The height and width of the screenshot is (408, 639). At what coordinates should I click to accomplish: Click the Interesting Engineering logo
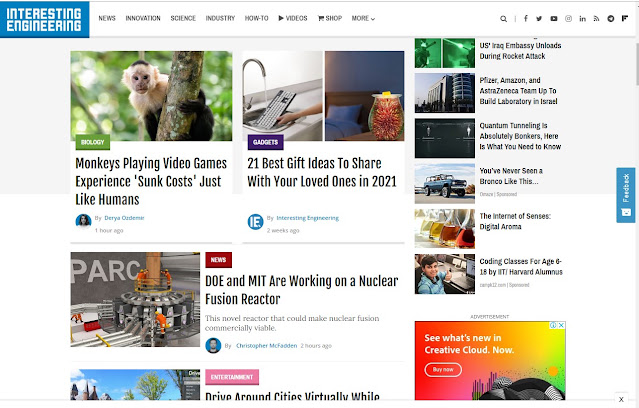[x=44, y=19]
